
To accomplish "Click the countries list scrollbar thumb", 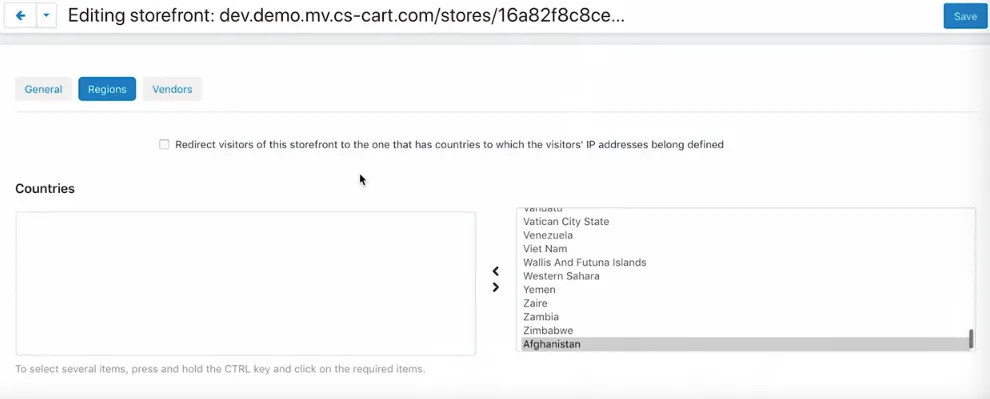I will pyautogui.click(x=971, y=338).
